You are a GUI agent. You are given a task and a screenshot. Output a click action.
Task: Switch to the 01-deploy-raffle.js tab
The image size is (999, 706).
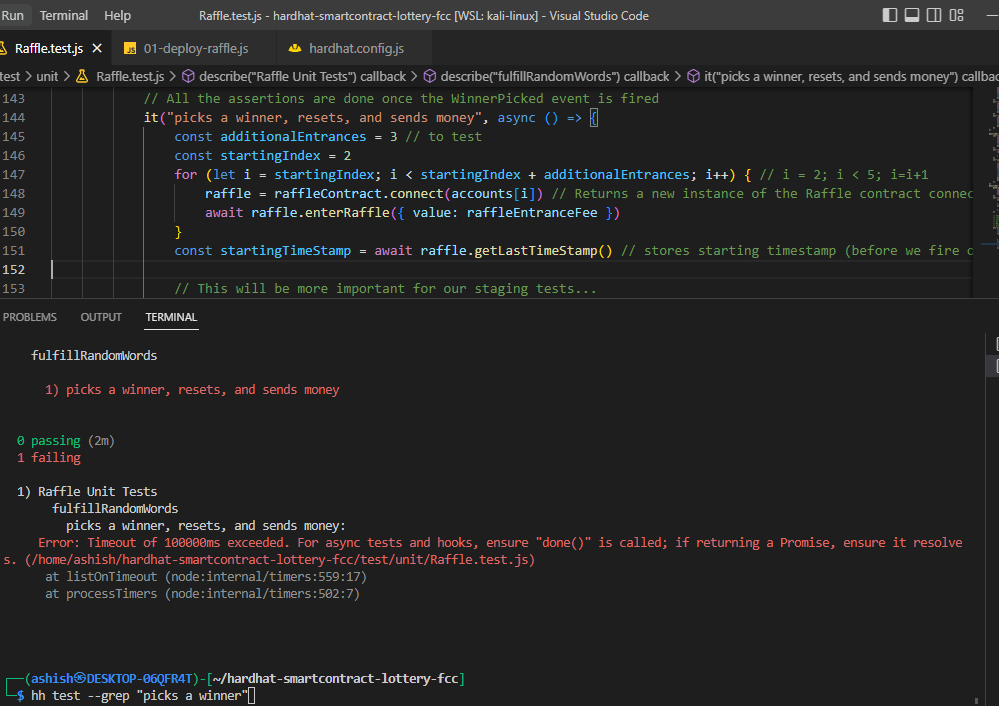[x=196, y=48]
